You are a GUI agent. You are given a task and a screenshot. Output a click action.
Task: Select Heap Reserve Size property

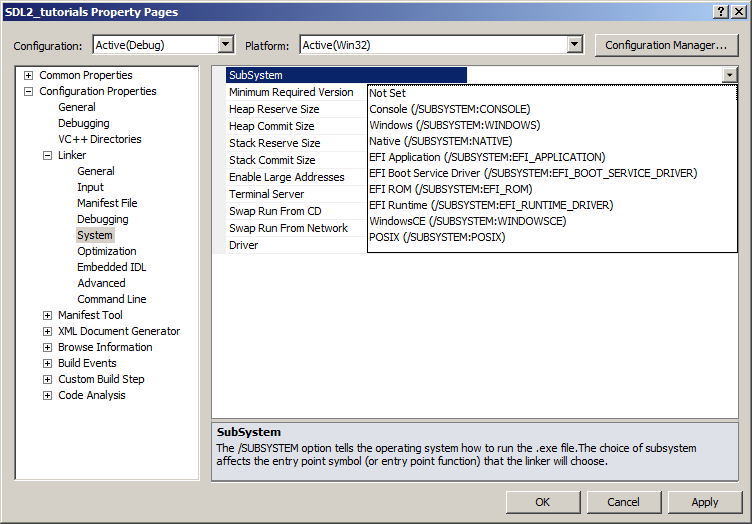click(296, 109)
